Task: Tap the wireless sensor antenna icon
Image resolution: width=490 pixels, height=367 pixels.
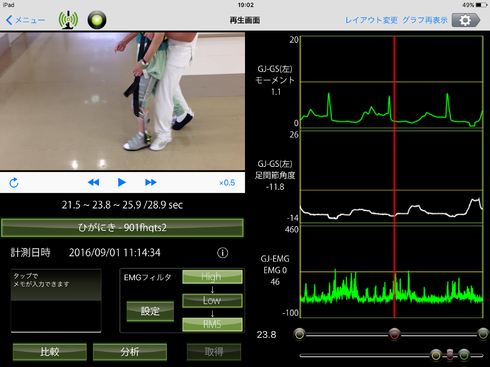Action: tap(68, 20)
